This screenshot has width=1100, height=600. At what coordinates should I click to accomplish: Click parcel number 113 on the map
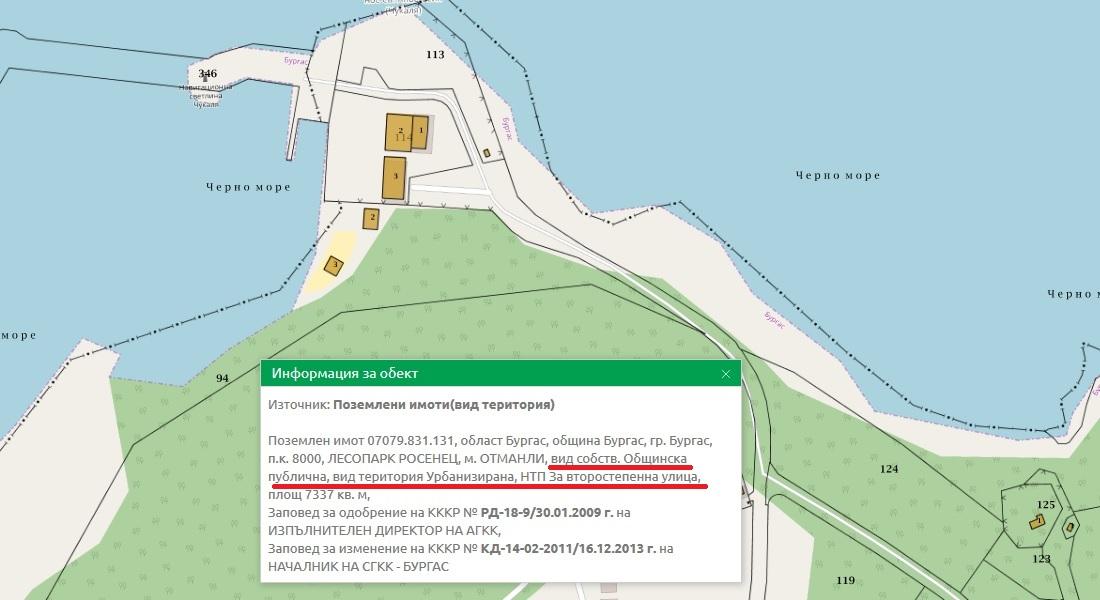(x=434, y=55)
